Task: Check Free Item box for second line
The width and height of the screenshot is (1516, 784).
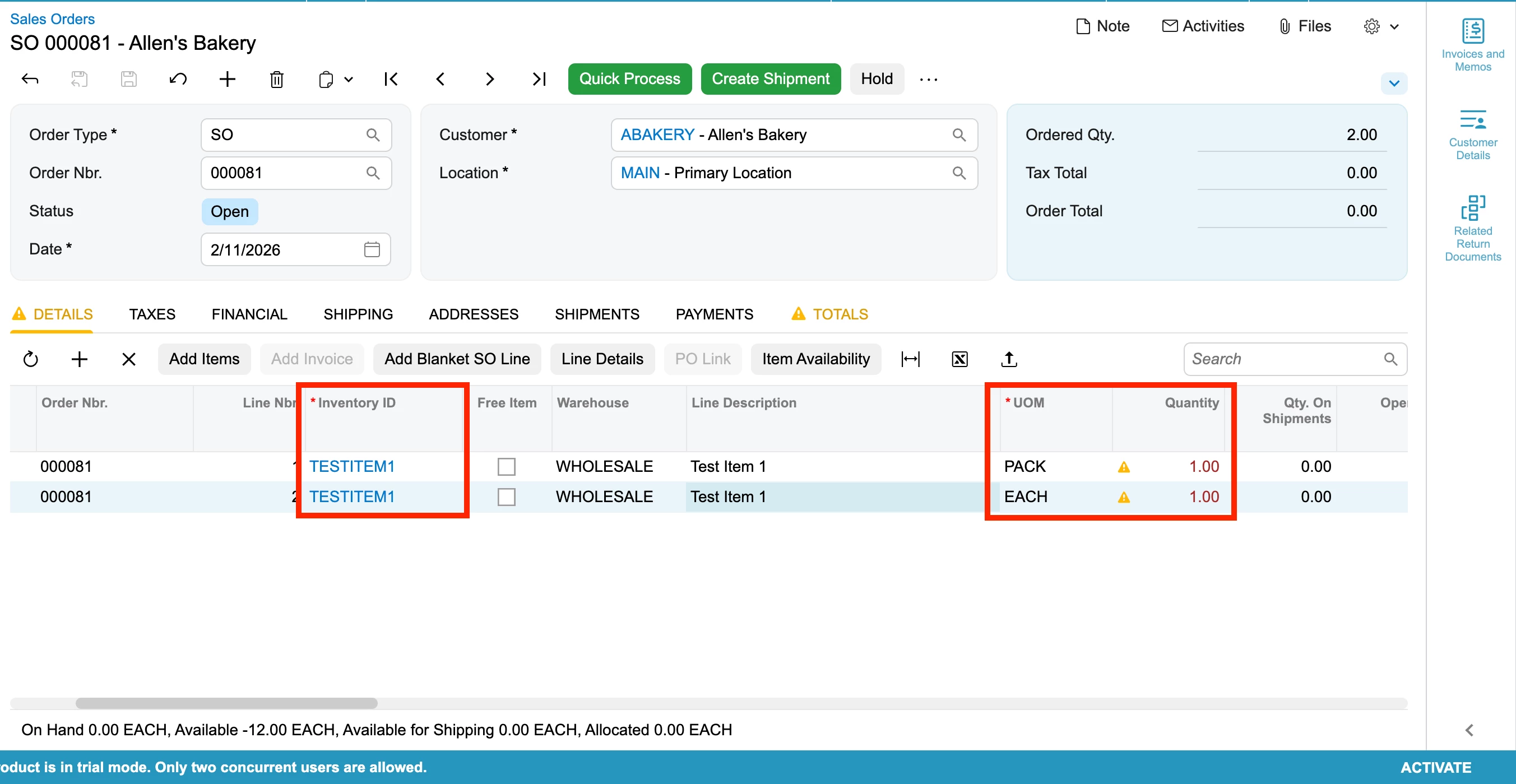Action: pyautogui.click(x=506, y=497)
